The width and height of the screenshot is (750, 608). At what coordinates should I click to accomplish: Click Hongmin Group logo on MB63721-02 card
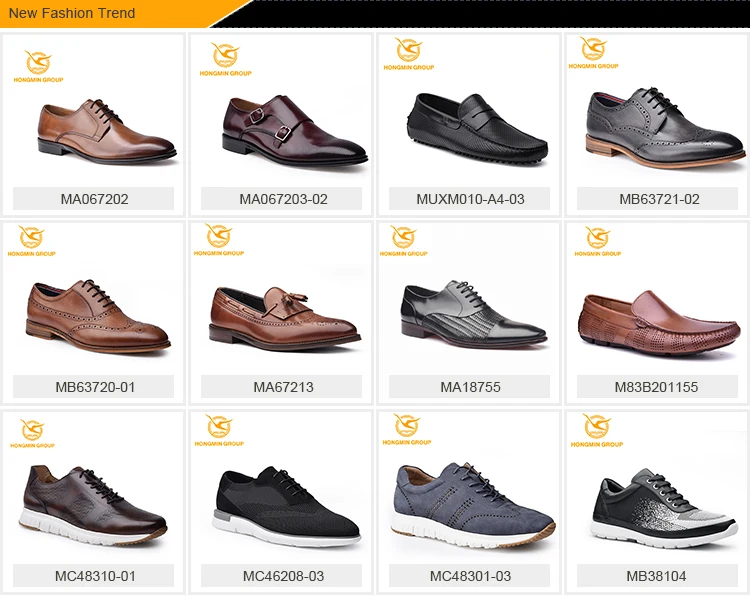coord(594,53)
